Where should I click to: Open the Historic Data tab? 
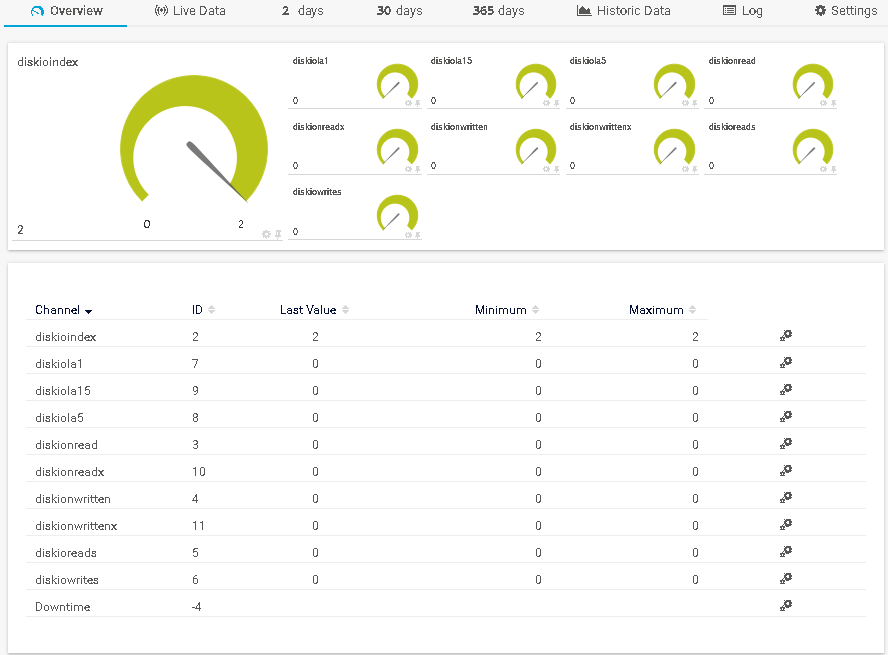click(x=623, y=11)
